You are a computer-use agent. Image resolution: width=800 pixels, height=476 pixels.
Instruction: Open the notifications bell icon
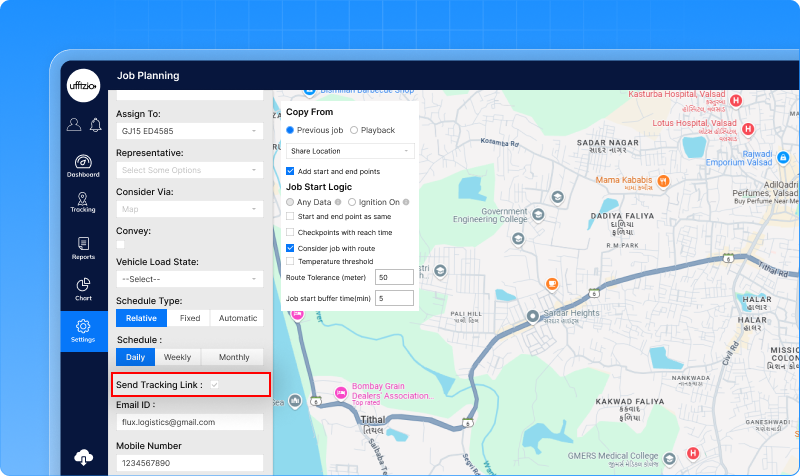point(95,125)
